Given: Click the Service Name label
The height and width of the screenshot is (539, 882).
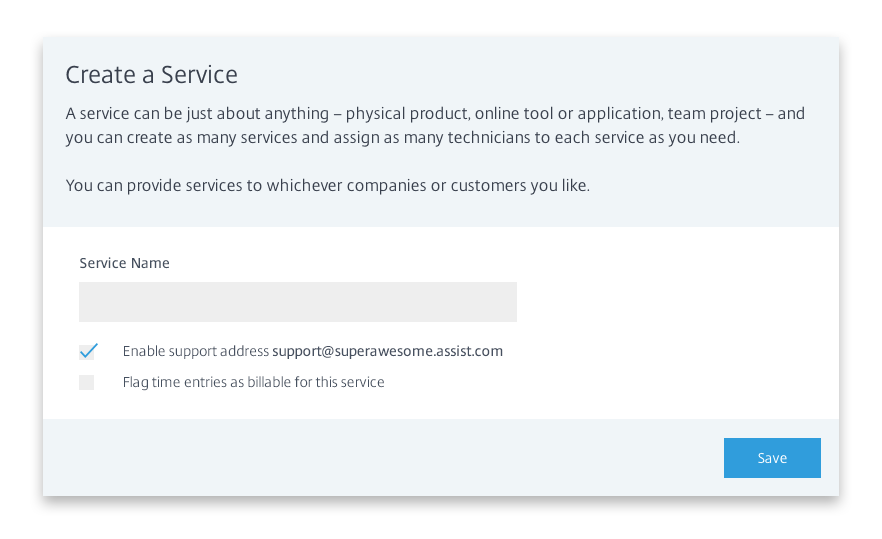Looking at the screenshot, I should 124,263.
